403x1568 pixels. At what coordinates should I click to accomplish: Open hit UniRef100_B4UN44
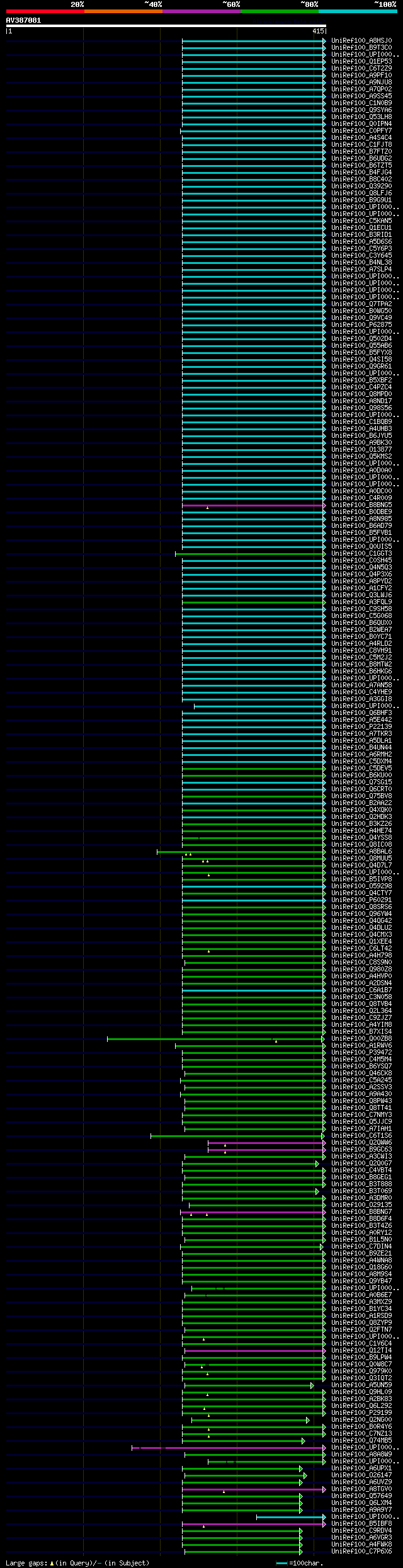pyautogui.click(x=361, y=748)
